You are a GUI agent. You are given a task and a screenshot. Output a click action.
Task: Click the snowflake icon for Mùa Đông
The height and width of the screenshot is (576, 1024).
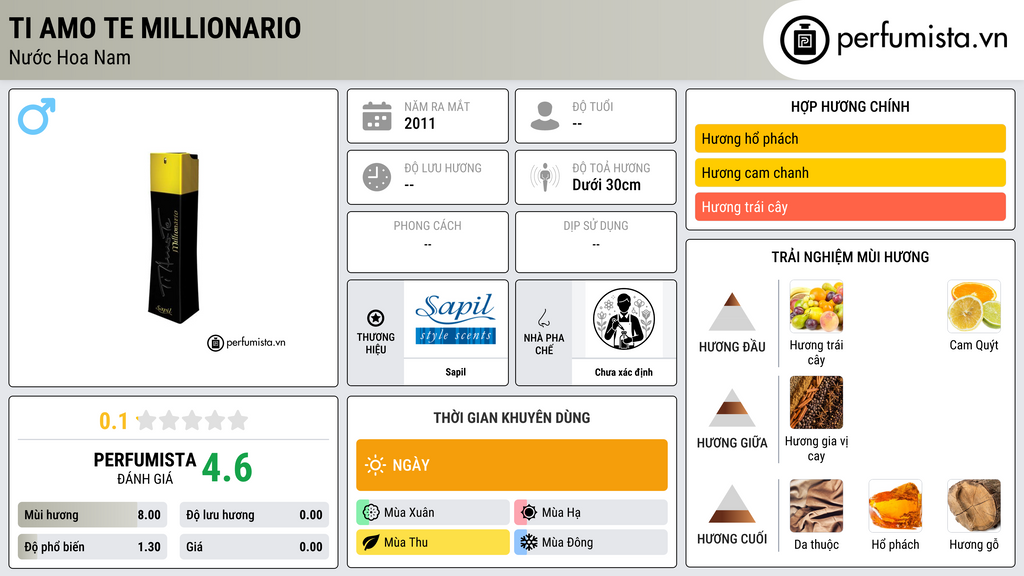529,542
